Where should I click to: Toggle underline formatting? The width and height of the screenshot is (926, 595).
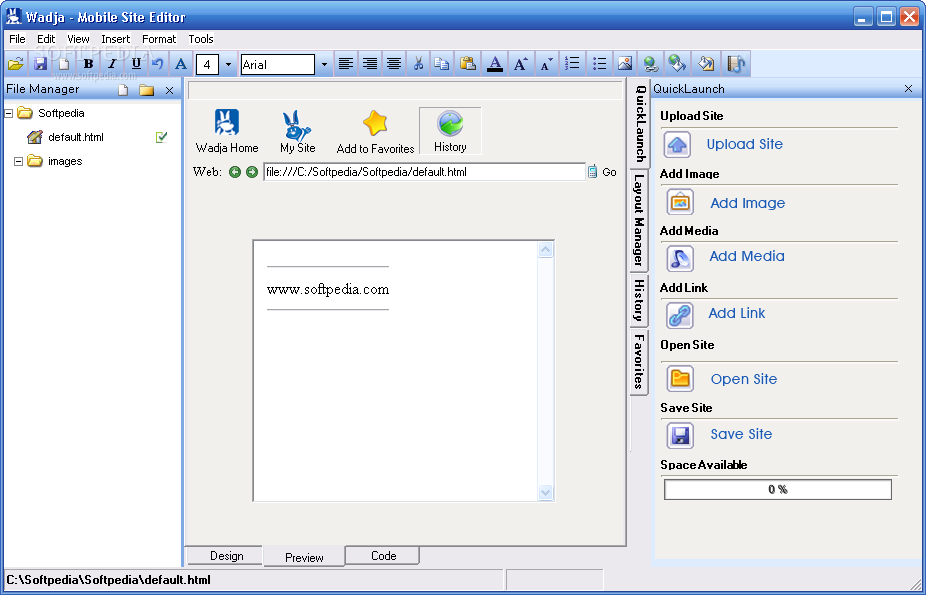[x=136, y=64]
